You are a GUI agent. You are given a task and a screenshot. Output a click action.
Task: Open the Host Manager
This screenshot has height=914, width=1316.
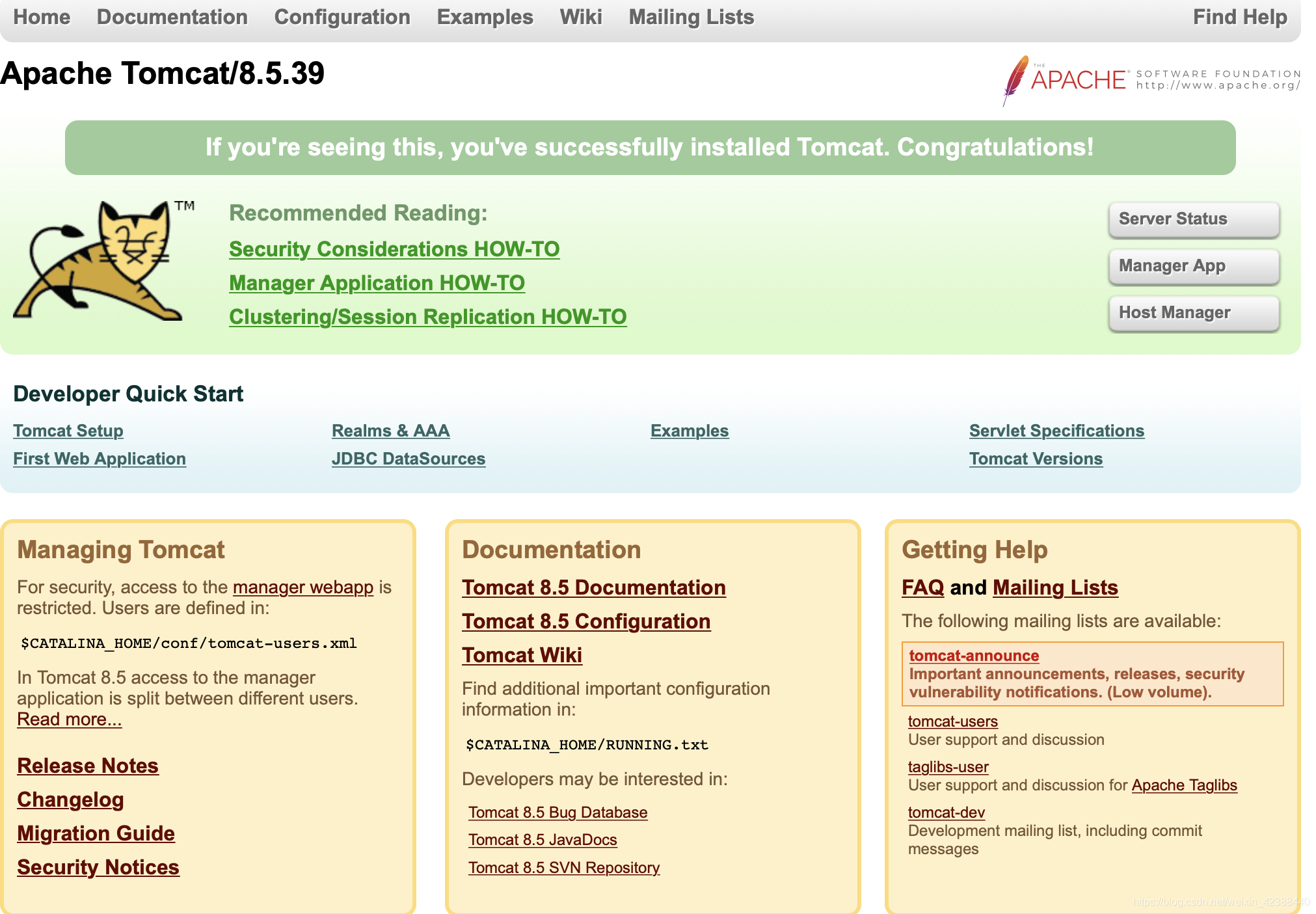pyautogui.click(x=1194, y=313)
